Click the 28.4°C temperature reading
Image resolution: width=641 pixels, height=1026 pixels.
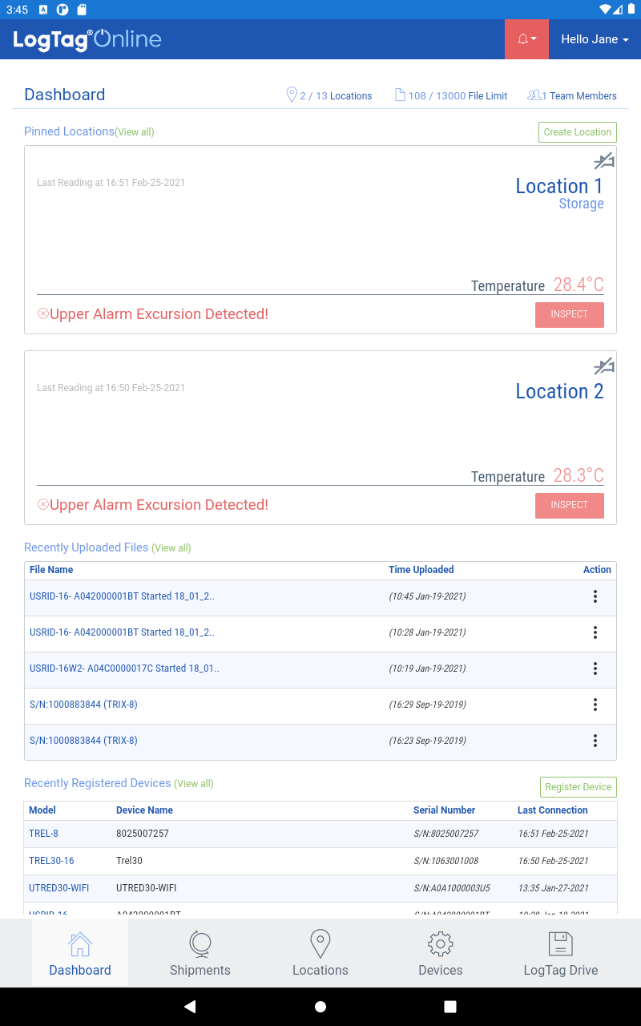[x=578, y=285]
